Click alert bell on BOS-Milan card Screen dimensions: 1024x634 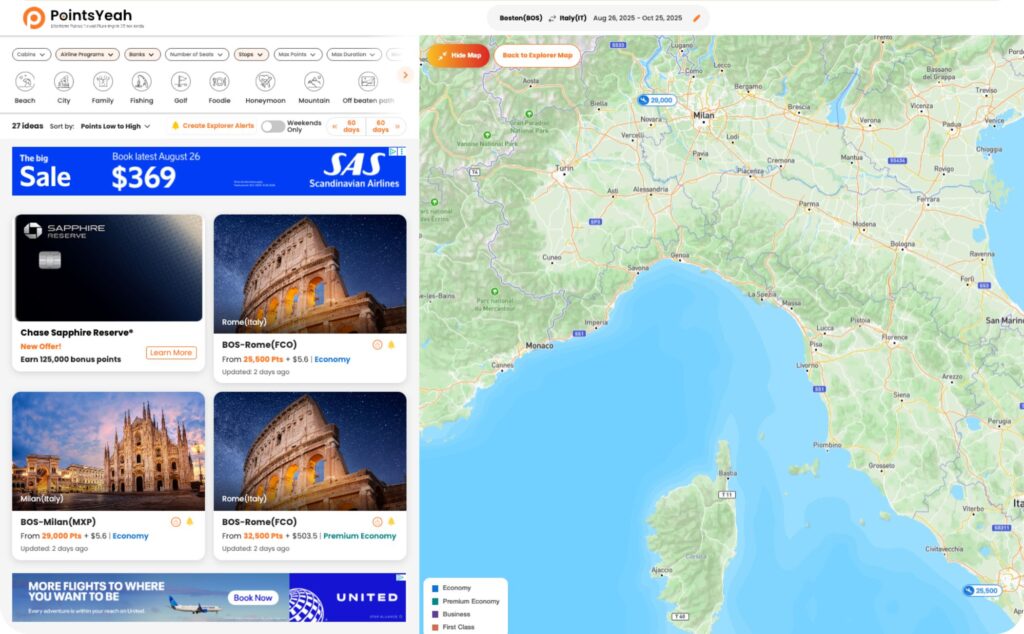point(189,522)
